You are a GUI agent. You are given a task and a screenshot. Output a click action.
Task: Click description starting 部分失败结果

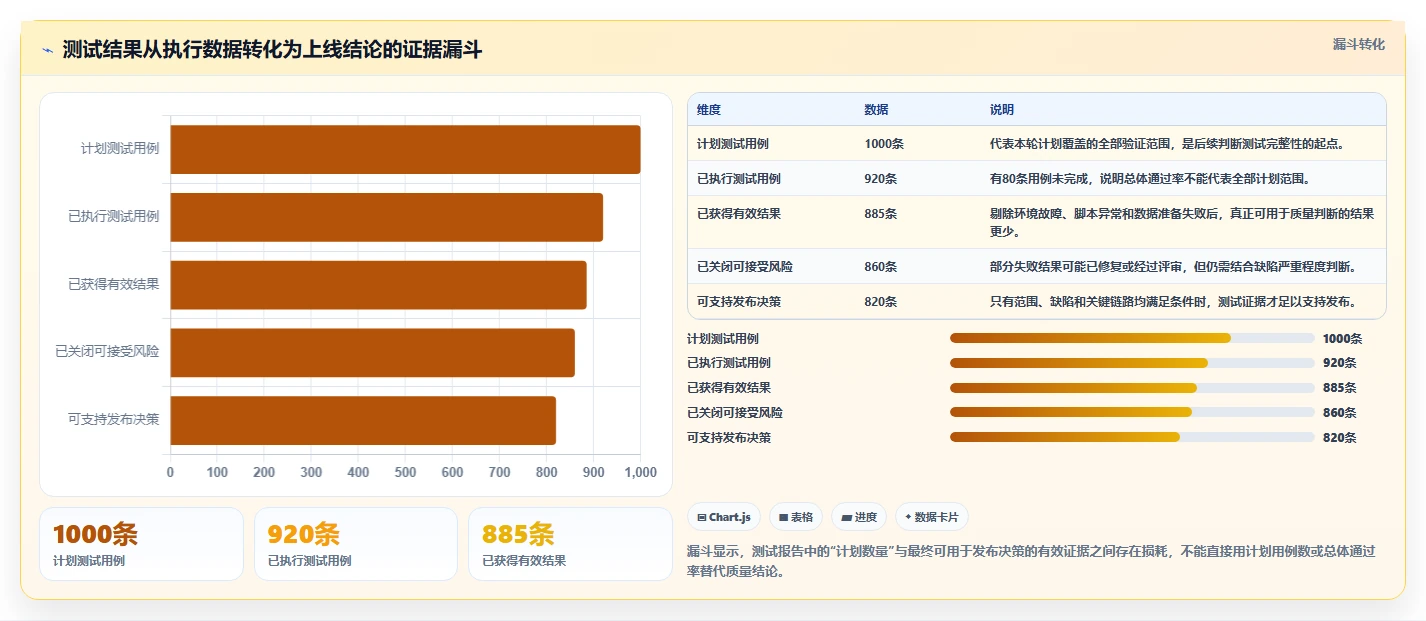click(x=1173, y=266)
